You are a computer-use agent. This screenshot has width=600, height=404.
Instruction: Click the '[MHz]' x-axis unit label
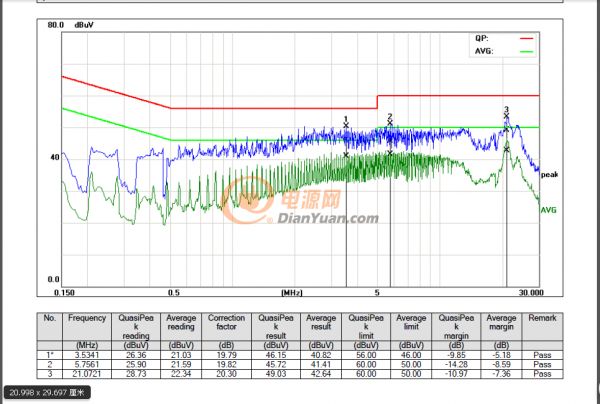pyautogui.click(x=292, y=293)
